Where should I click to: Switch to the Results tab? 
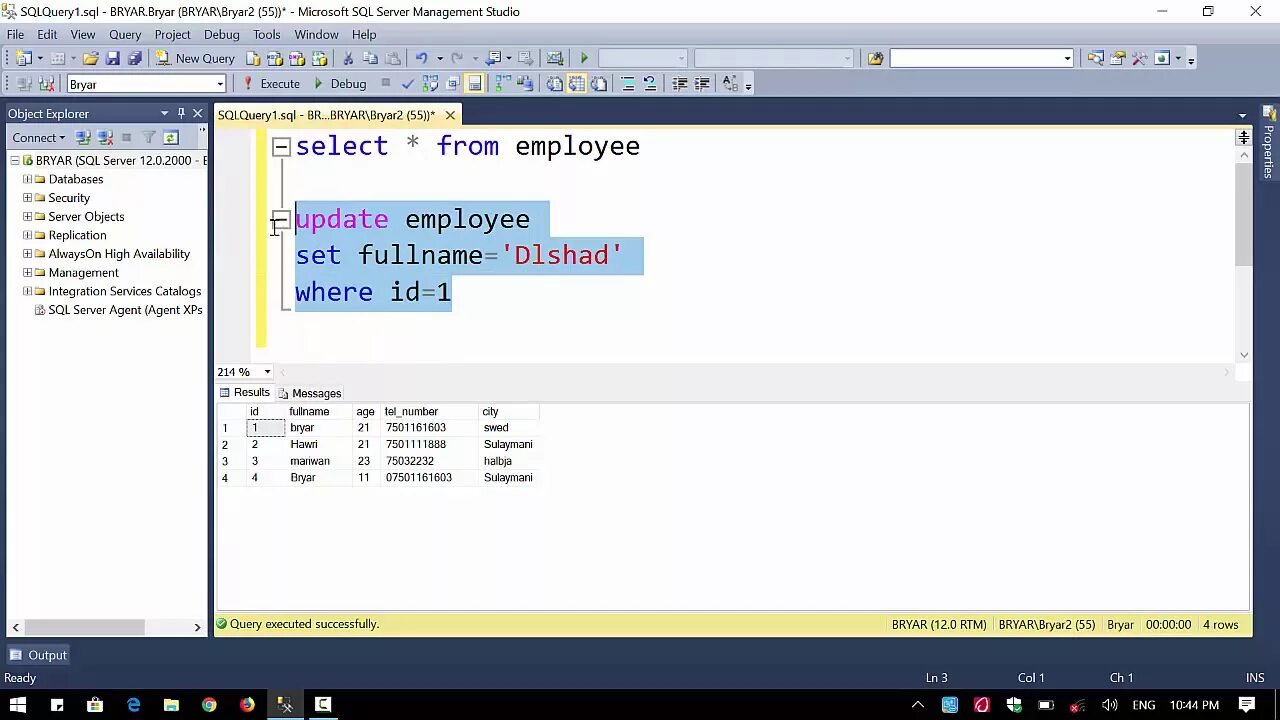(245, 393)
